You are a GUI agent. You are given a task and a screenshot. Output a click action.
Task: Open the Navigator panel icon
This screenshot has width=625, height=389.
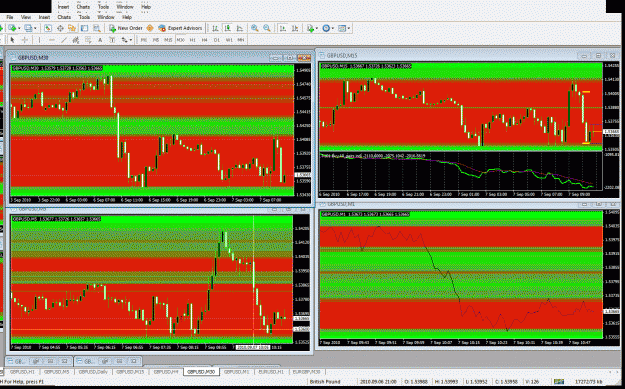[72, 28]
